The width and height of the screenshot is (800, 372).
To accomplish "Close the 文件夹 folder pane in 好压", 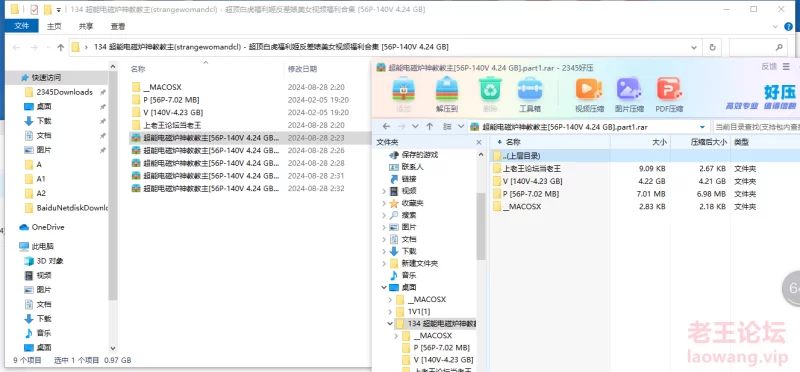I will [x=479, y=142].
